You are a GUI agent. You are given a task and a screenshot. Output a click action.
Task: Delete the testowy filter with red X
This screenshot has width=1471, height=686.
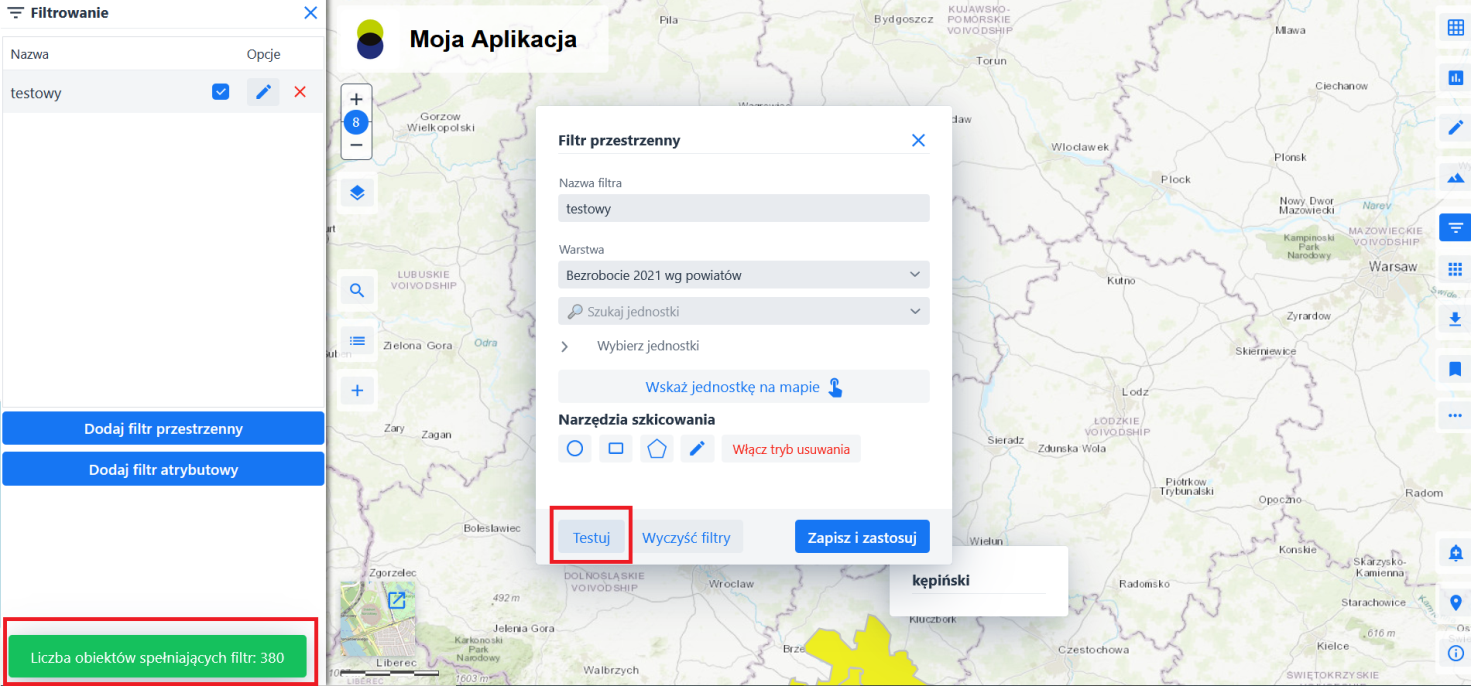click(x=300, y=92)
